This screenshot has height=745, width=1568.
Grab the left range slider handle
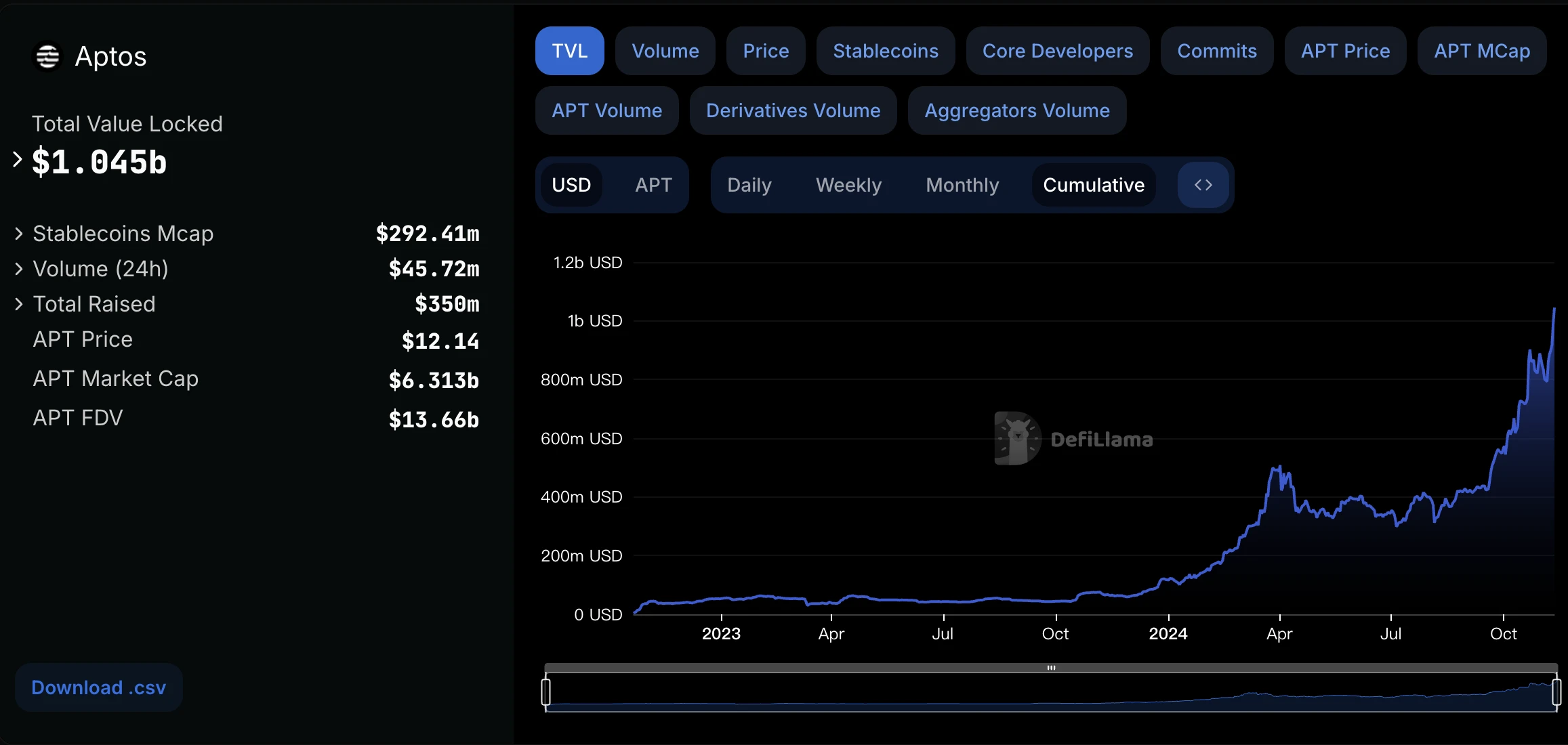[x=546, y=691]
